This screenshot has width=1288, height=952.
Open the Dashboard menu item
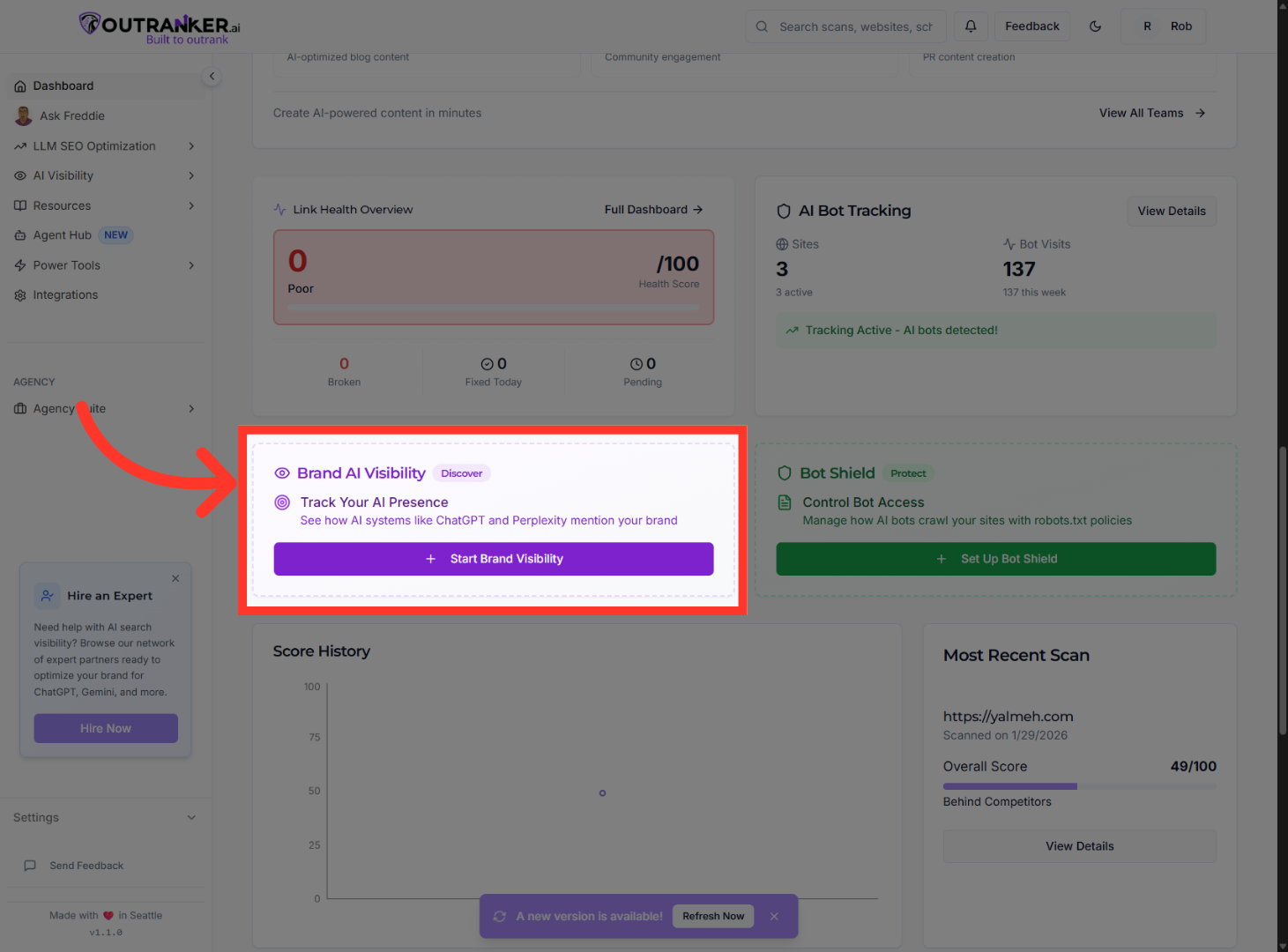click(x=63, y=86)
